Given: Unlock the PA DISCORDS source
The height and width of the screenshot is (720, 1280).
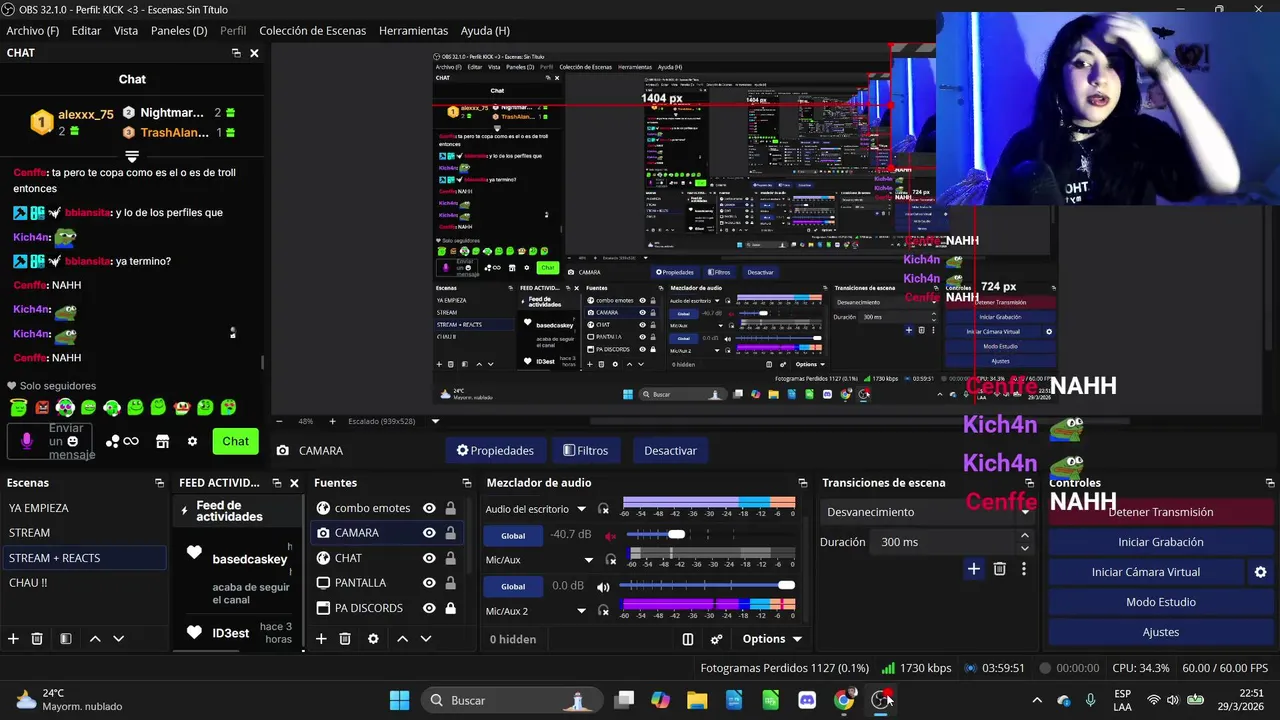Looking at the screenshot, I should point(451,608).
